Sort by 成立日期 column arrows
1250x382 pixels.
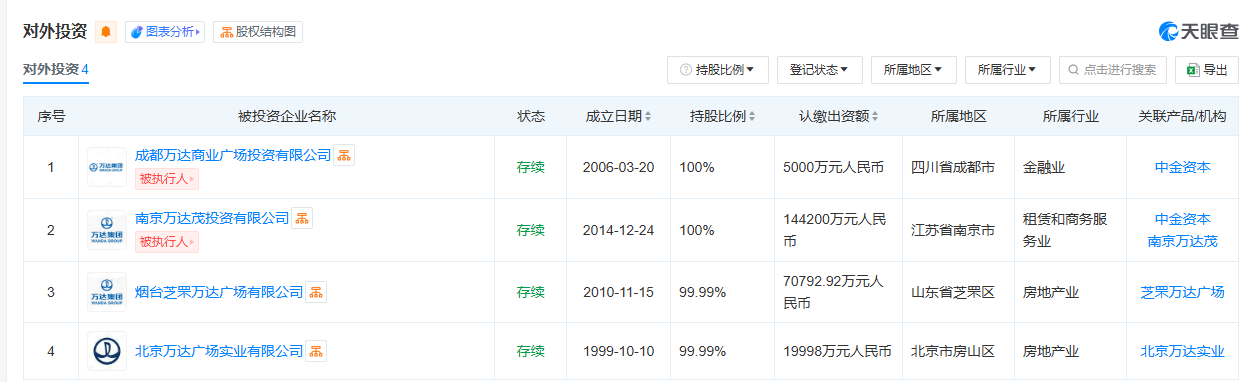648,116
